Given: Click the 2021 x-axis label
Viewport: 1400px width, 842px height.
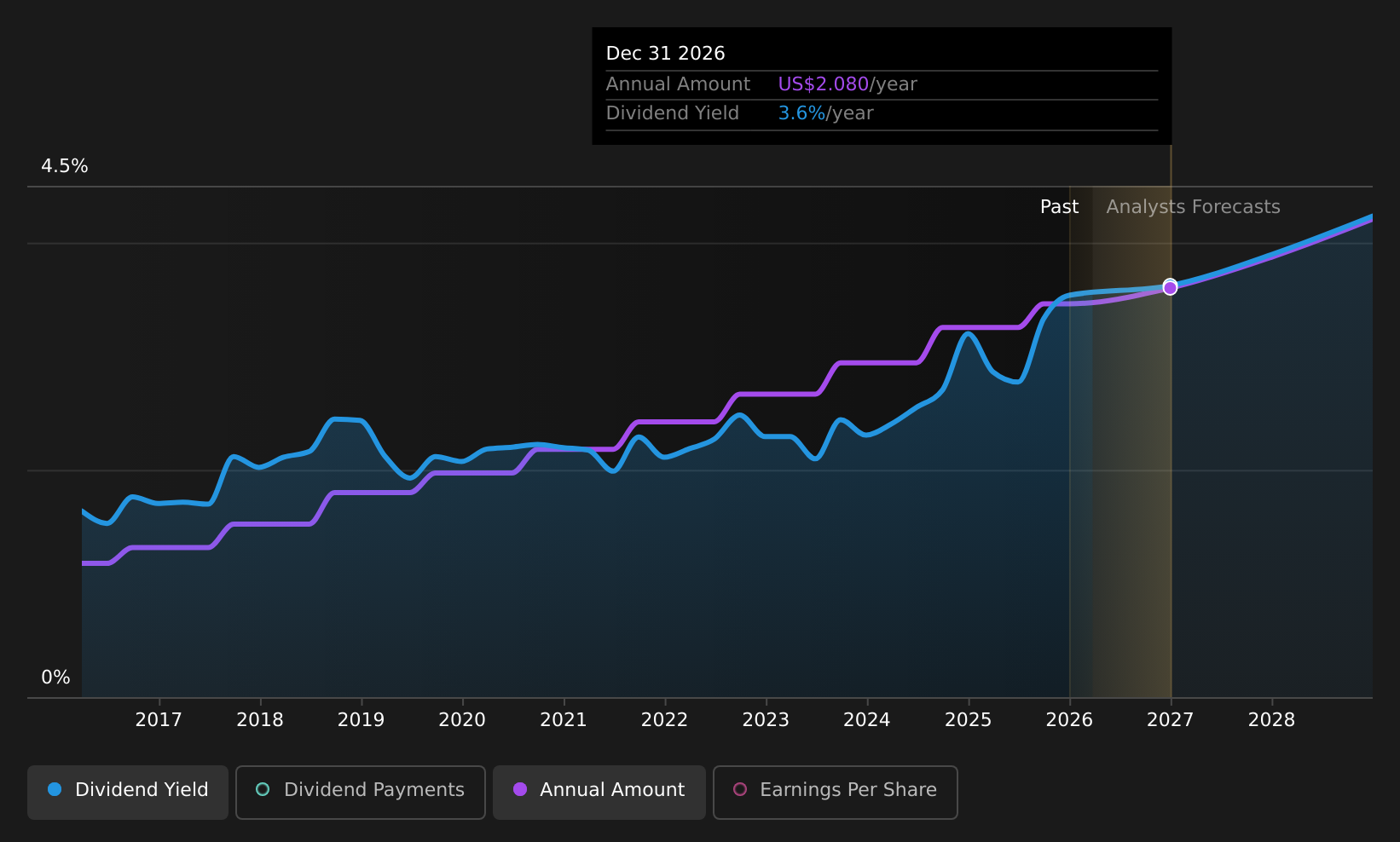Looking at the screenshot, I should (x=564, y=720).
